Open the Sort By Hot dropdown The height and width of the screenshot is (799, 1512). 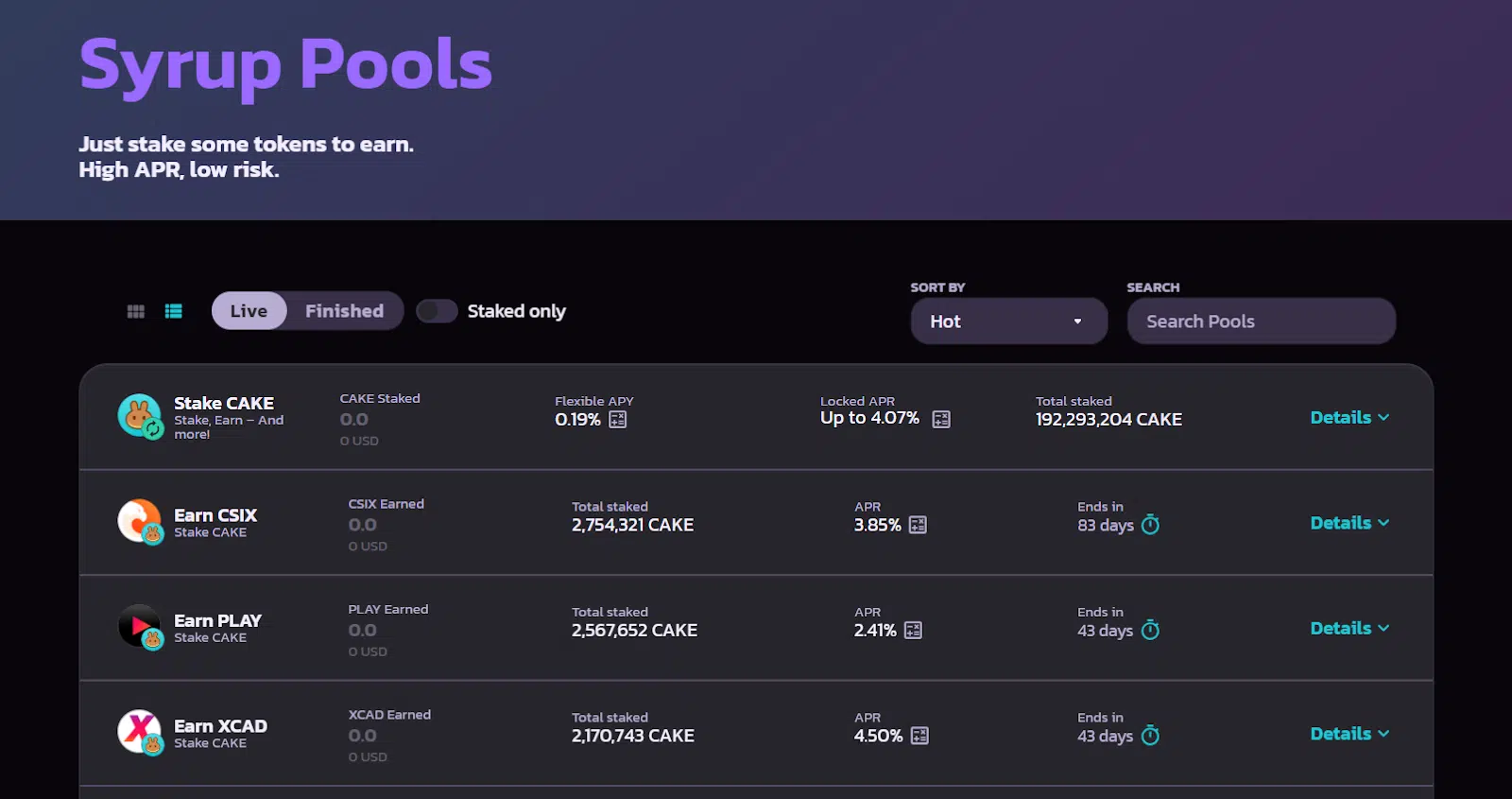1009,321
